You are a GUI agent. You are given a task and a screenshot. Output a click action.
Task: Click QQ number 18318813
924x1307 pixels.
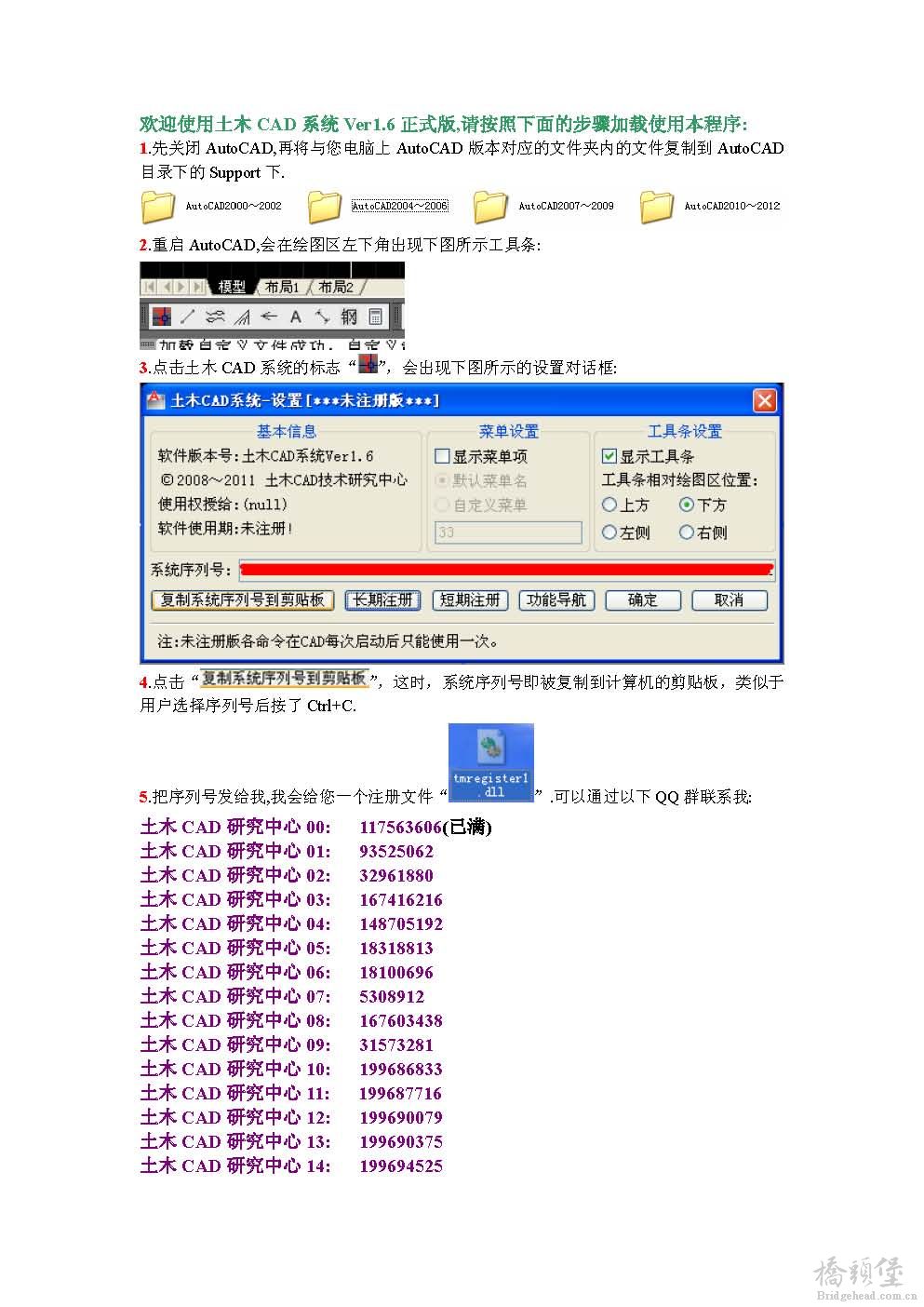[x=396, y=948]
